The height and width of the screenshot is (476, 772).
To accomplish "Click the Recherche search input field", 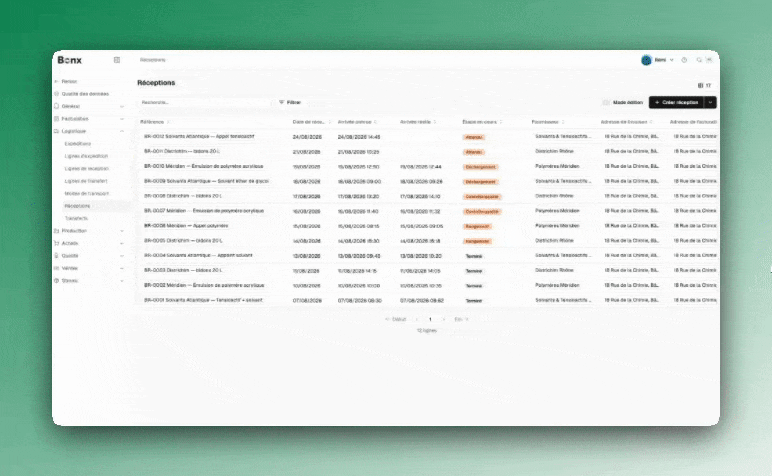I will (x=205, y=102).
